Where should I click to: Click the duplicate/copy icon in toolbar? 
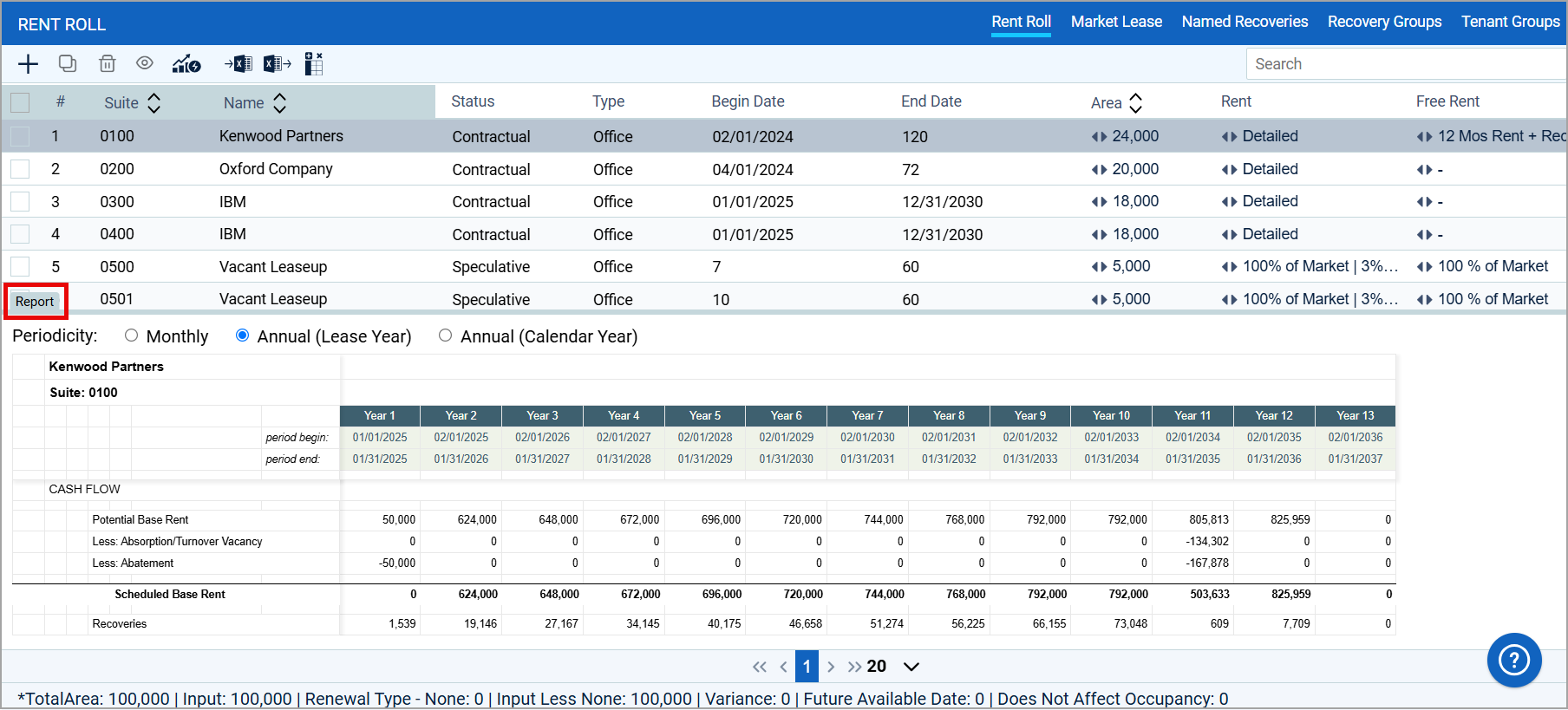coord(68,63)
